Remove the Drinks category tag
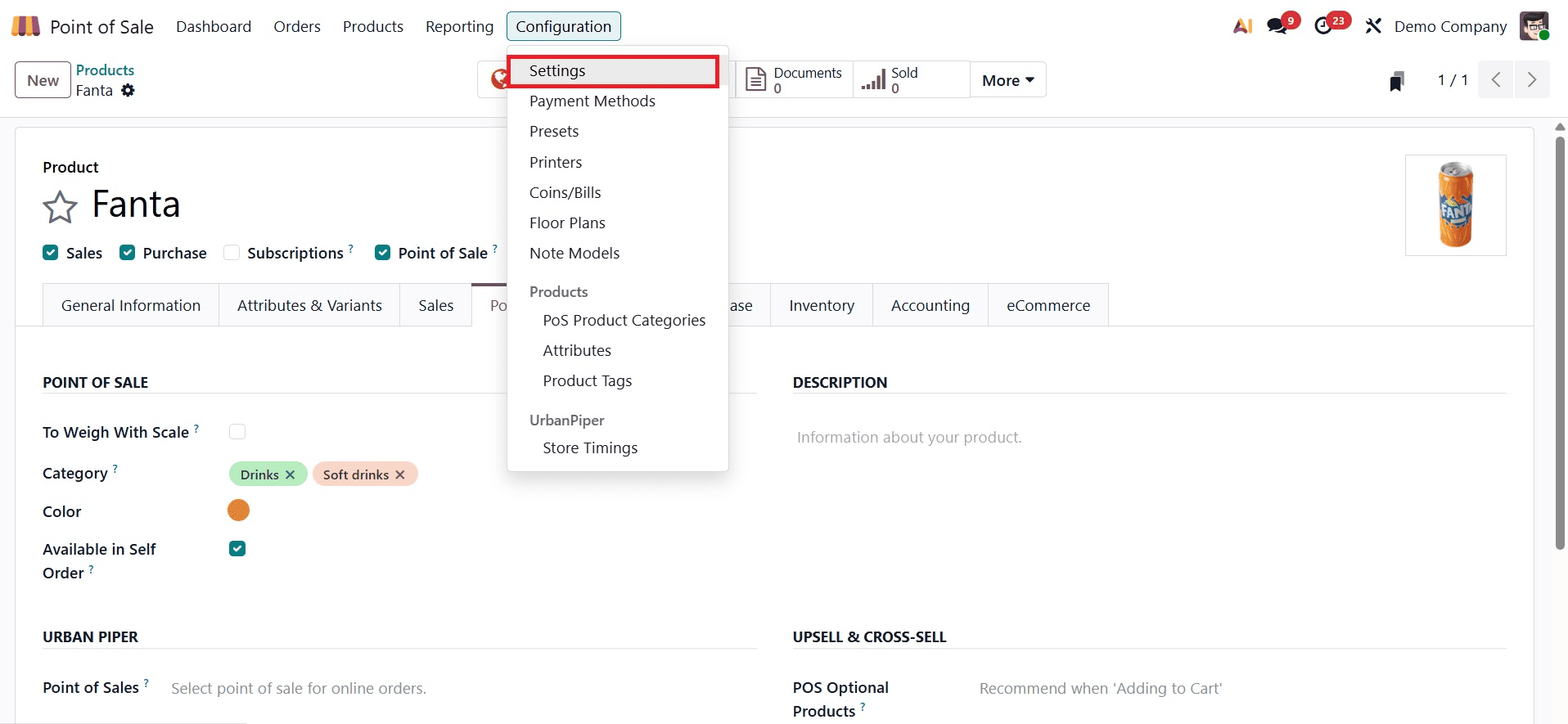1568x724 pixels. coord(290,474)
